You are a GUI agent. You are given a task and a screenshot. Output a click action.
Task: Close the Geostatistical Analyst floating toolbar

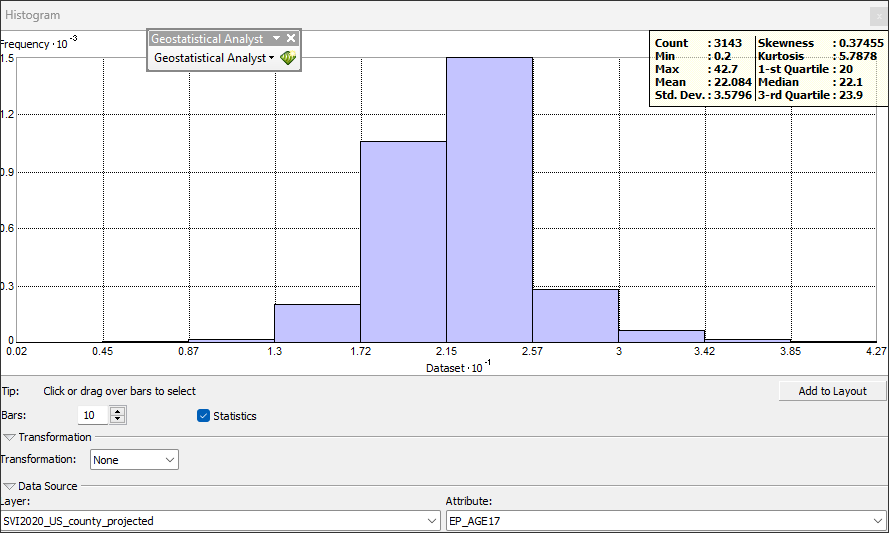coord(291,38)
